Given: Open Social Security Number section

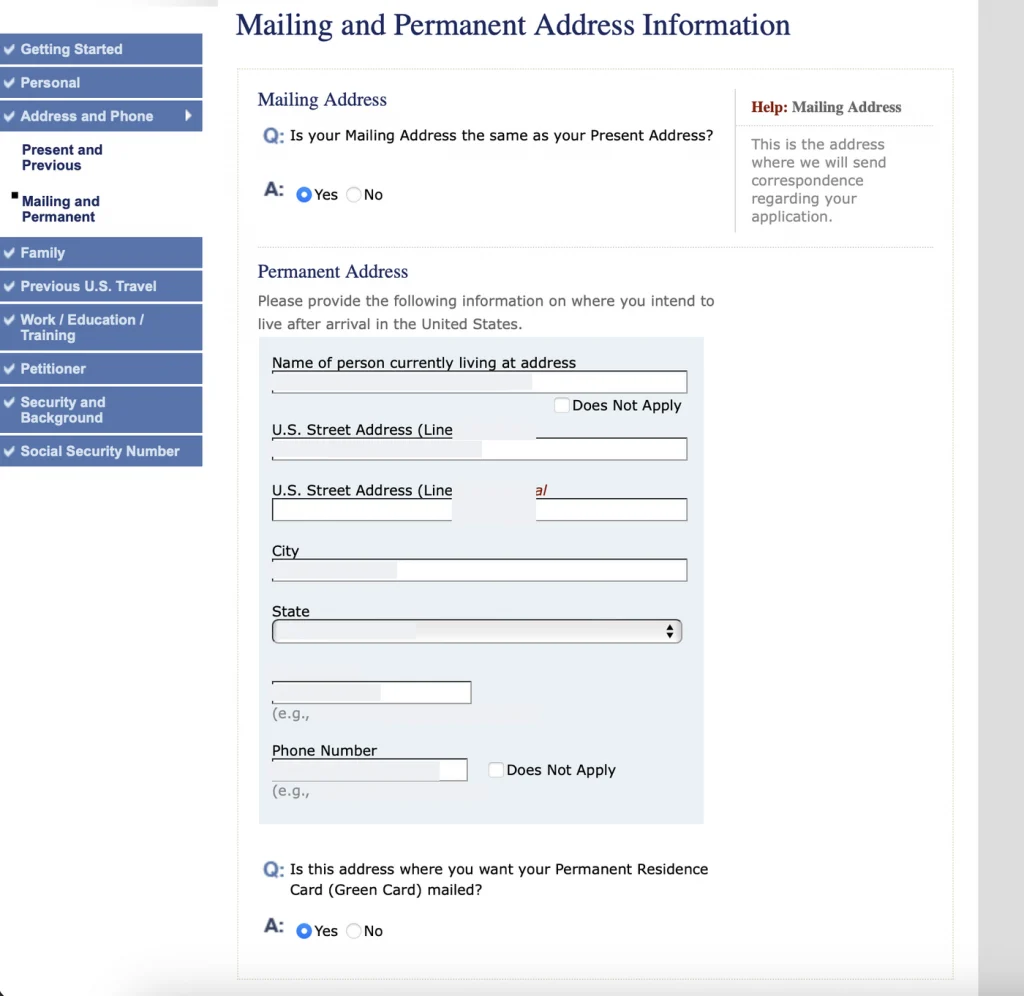Looking at the screenshot, I should point(101,451).
